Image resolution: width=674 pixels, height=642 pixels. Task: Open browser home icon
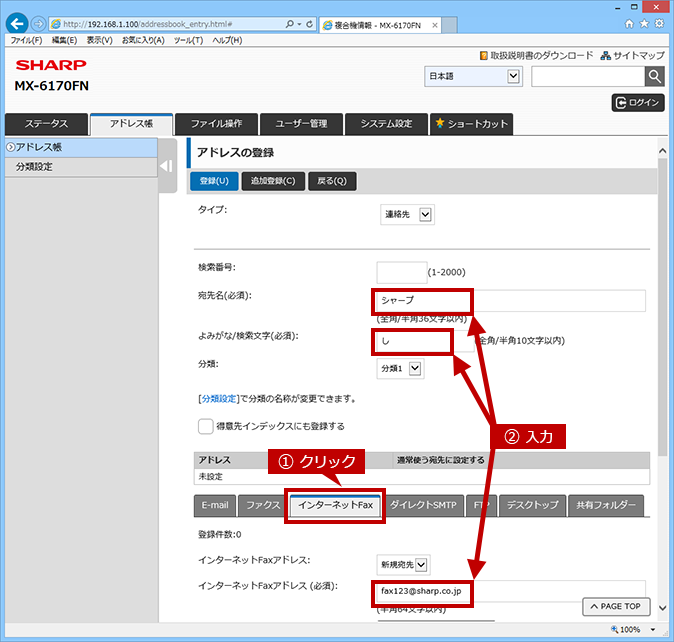(x=629, y=24)
